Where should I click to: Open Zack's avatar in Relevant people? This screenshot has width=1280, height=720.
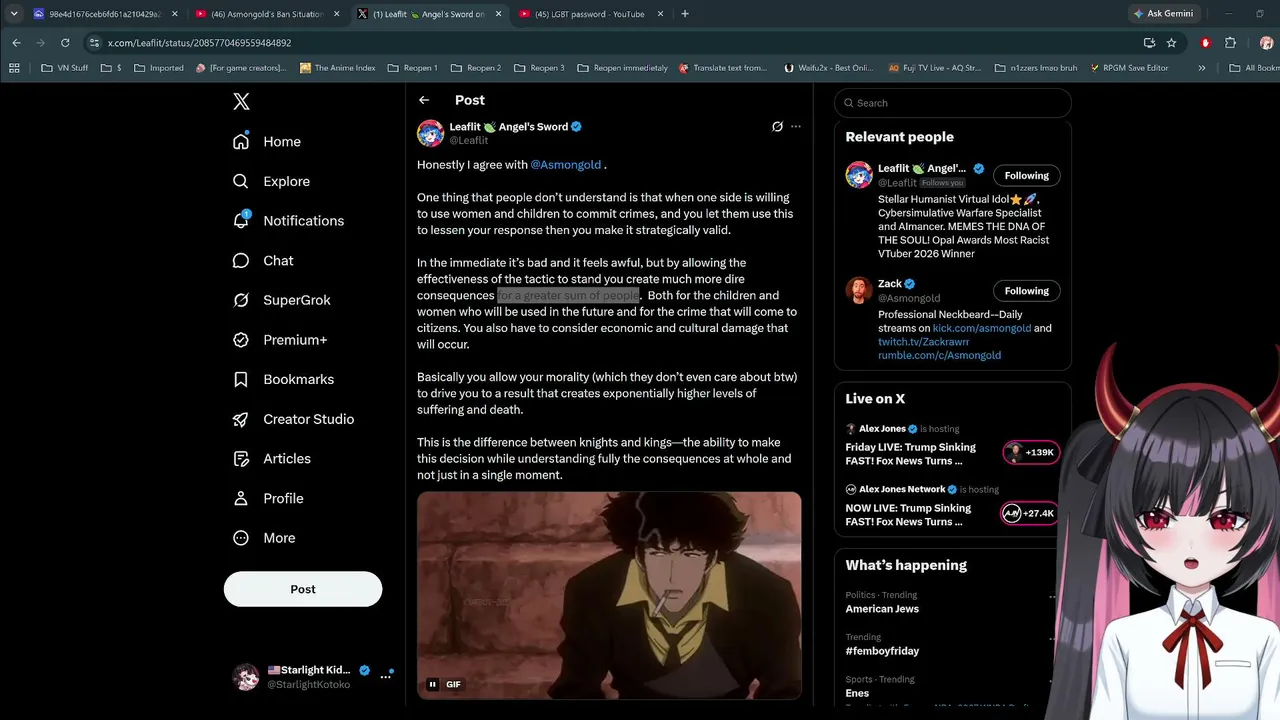coord(859,290)
